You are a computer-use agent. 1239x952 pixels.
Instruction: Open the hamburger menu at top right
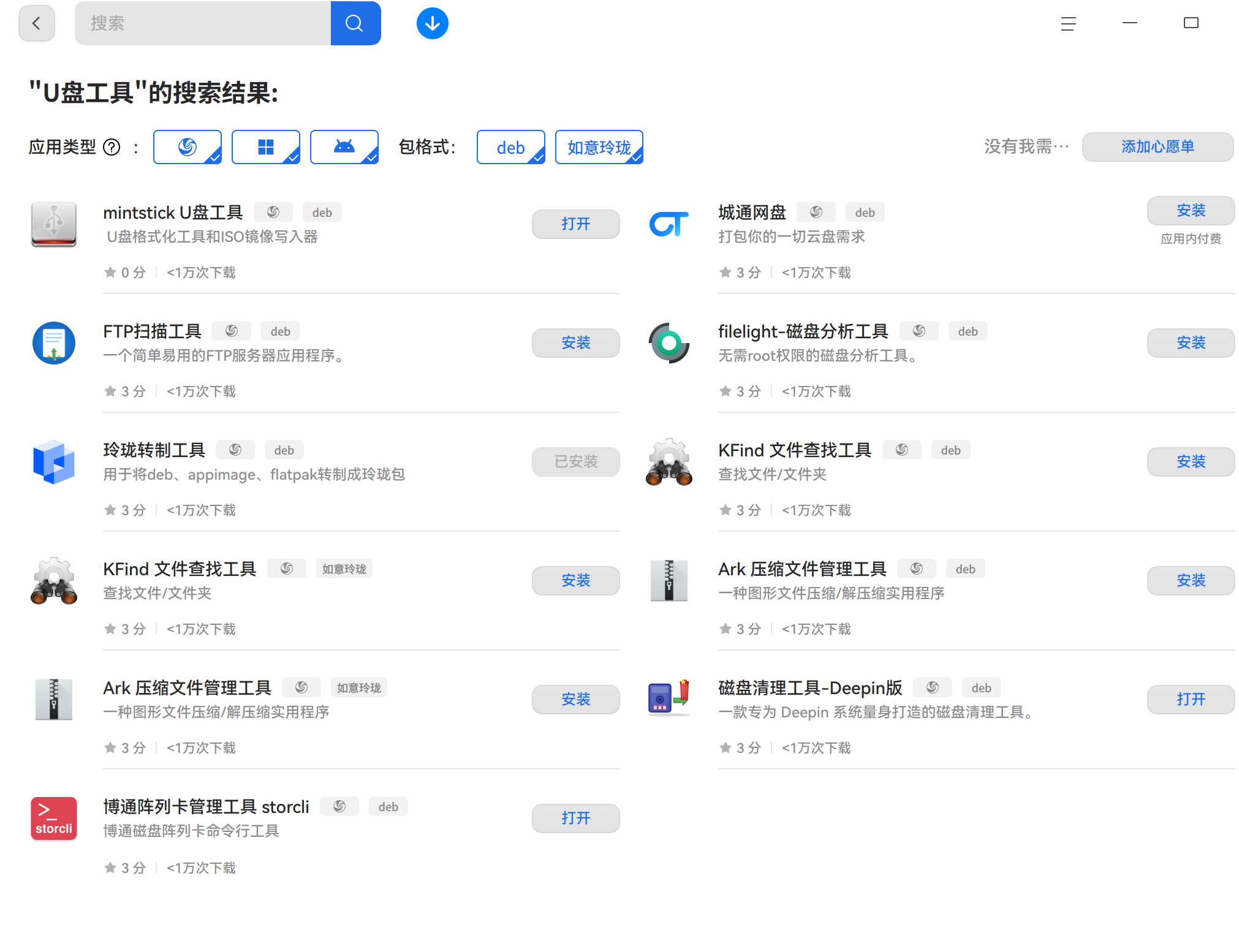pos(1067,23)
